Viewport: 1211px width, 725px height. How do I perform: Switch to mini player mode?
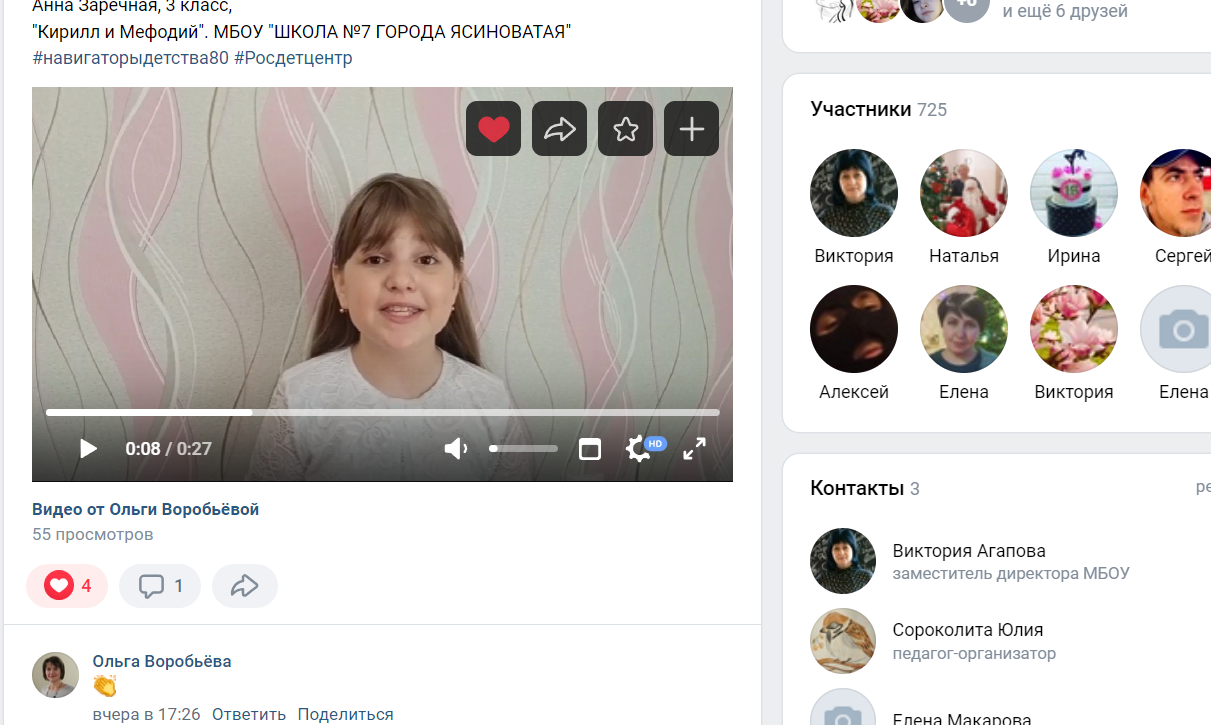(x=590, y=449)
